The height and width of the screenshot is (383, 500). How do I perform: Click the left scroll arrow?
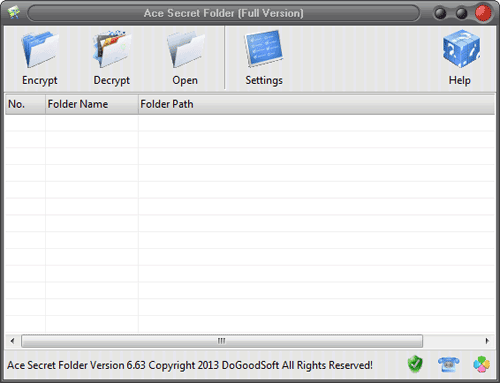tap(12, 341)
